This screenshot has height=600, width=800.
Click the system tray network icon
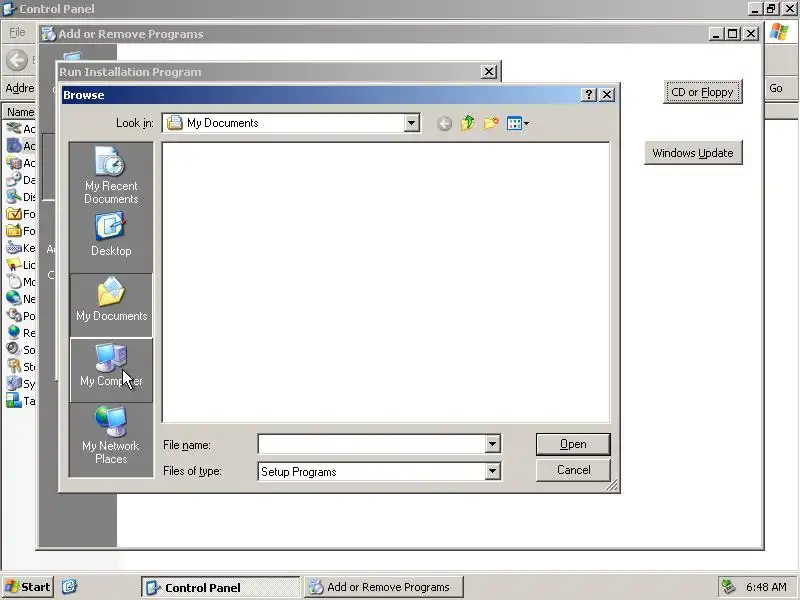728,587
